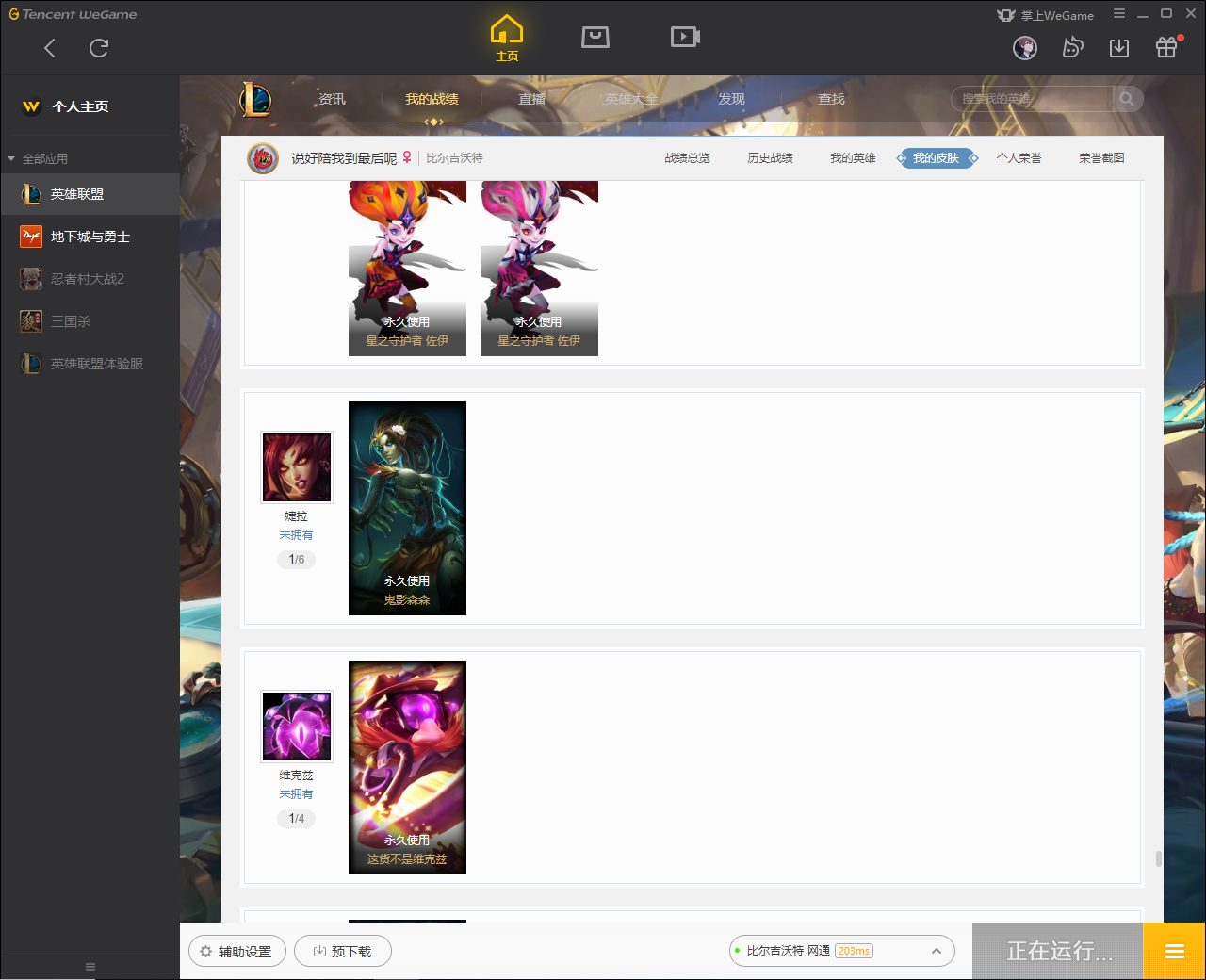
Task: Expand server selector 比尔吉沃特 网通
Action: (x=842, y=951)
